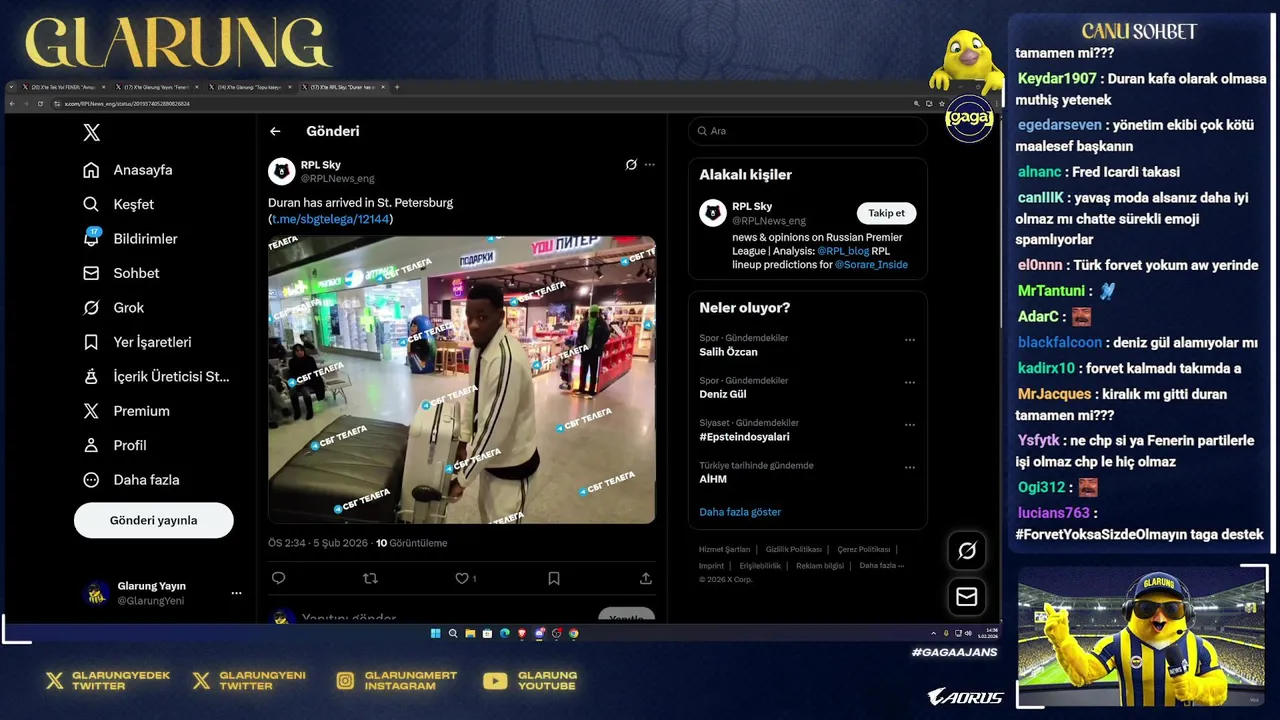
Task: Bookmark the post
Action: click(x=554, y=578)
